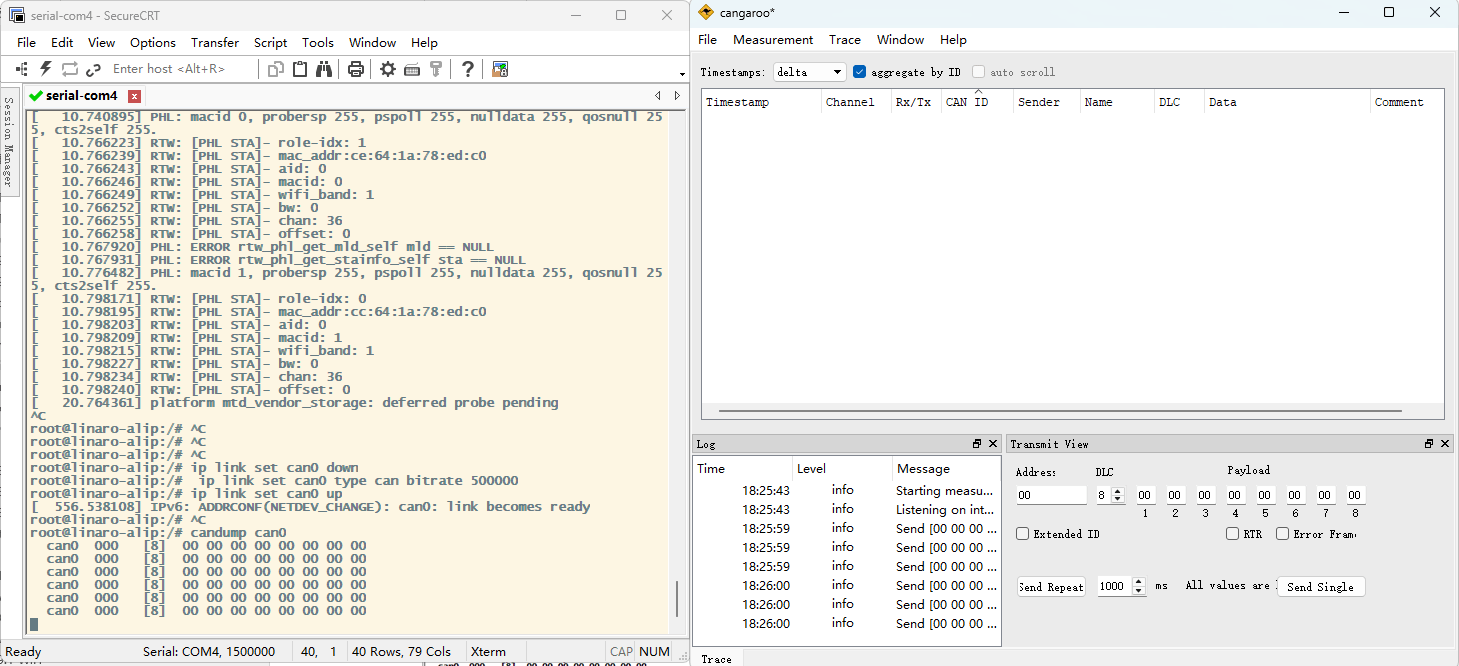Image resolution: width=1459 pixels, height=666 pixels.
Task: Increase the DLC value with up arrow
Action: (x=1118, y=491)
